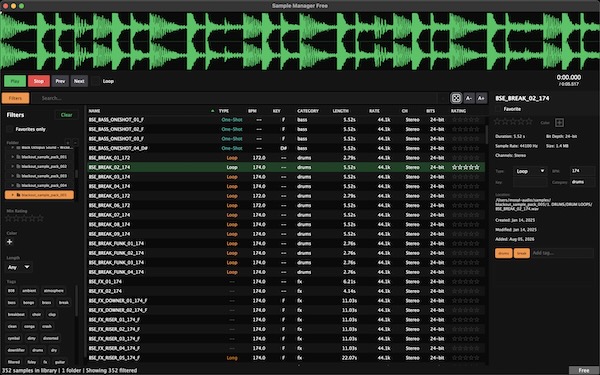Mark sample as Favorite in details panel

pyautogui.click(x=498, y=109)
